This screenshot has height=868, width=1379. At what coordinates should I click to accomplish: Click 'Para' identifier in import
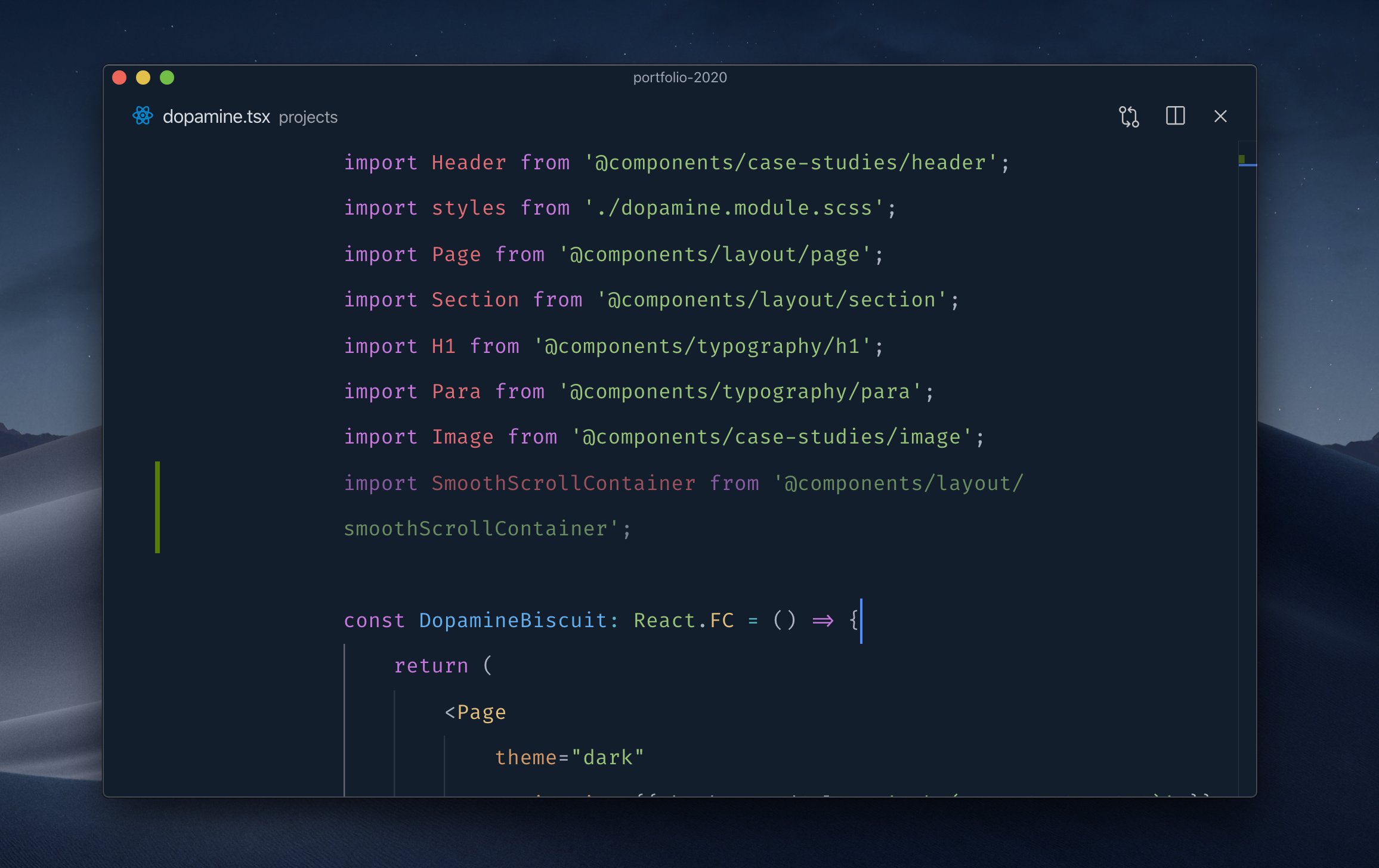456,392
